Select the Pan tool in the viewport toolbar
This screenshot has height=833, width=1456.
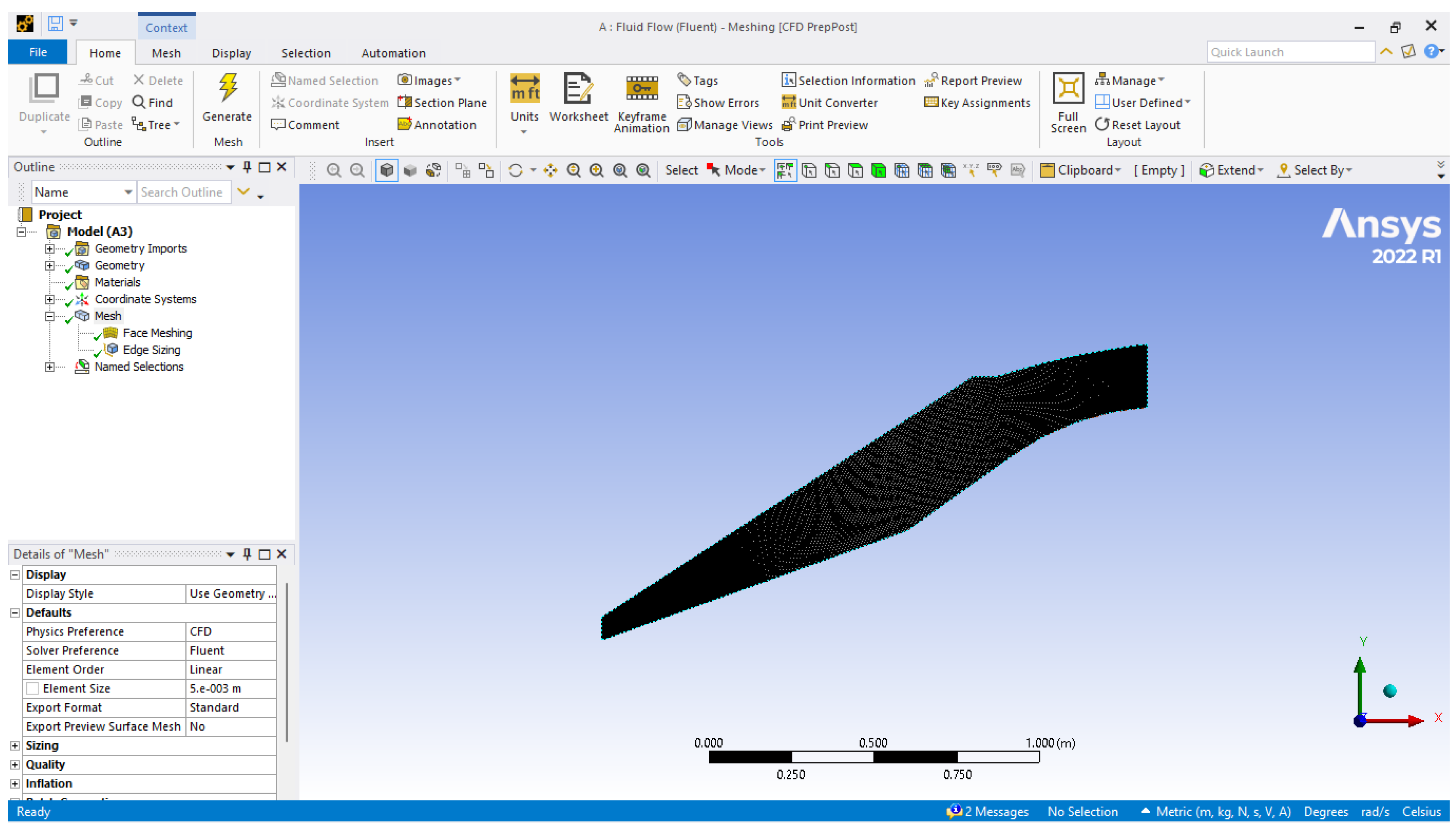(550, 170)
